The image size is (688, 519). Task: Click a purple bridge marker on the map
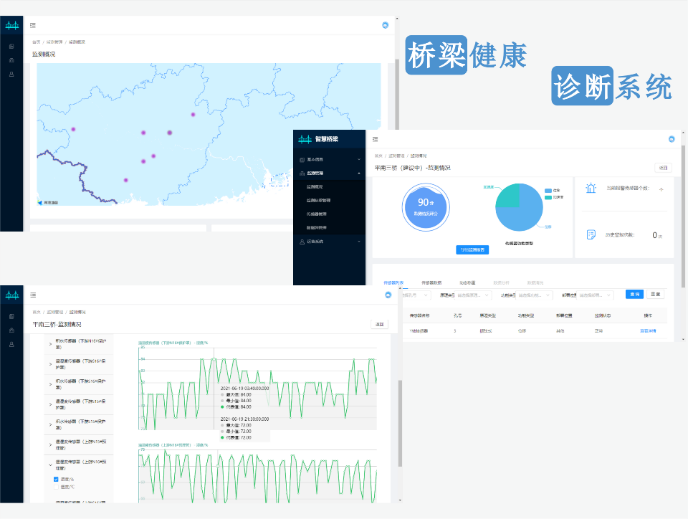(143, 133)
